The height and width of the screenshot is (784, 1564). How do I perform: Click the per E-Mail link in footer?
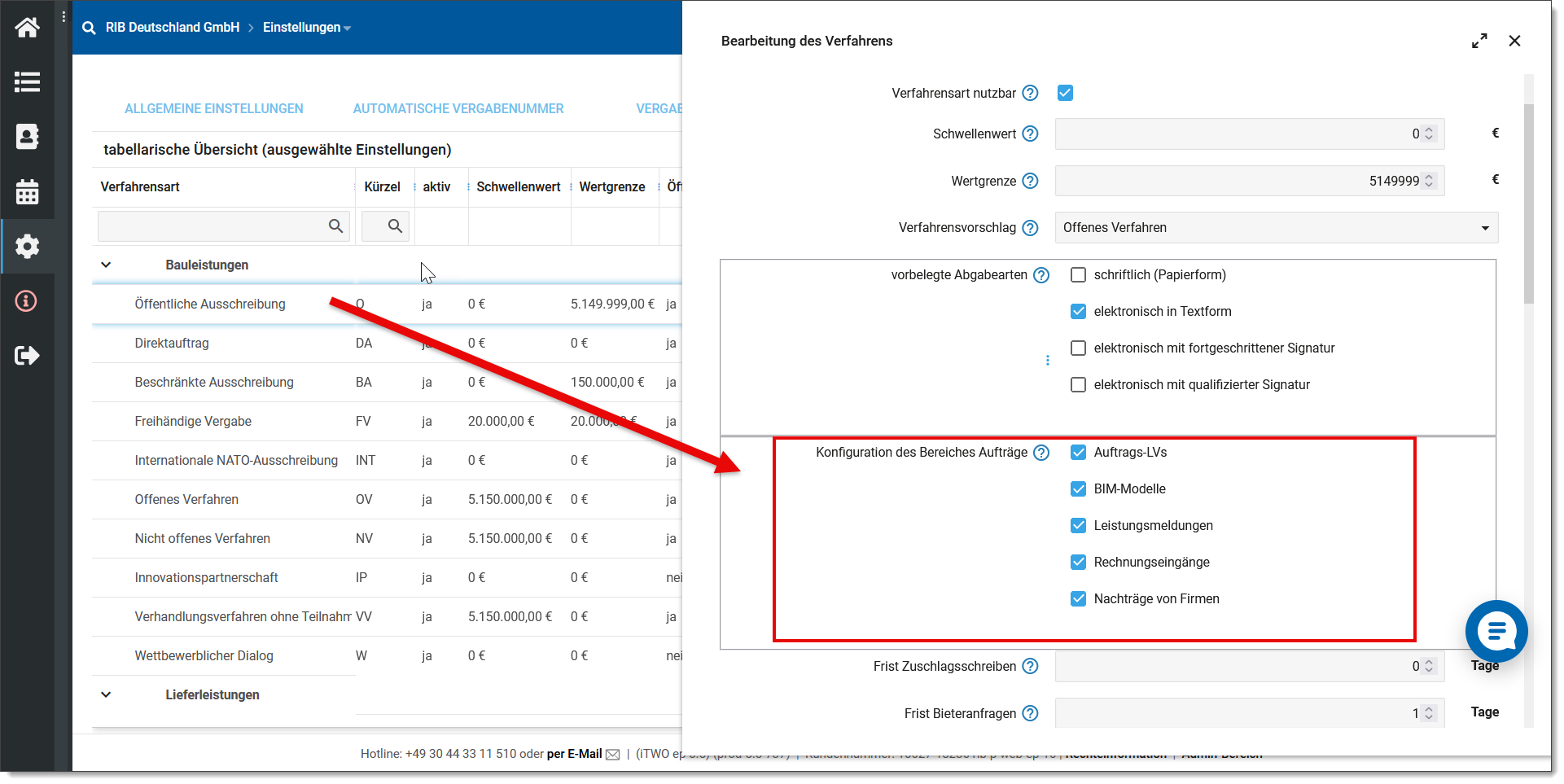[x=574, y=755]
